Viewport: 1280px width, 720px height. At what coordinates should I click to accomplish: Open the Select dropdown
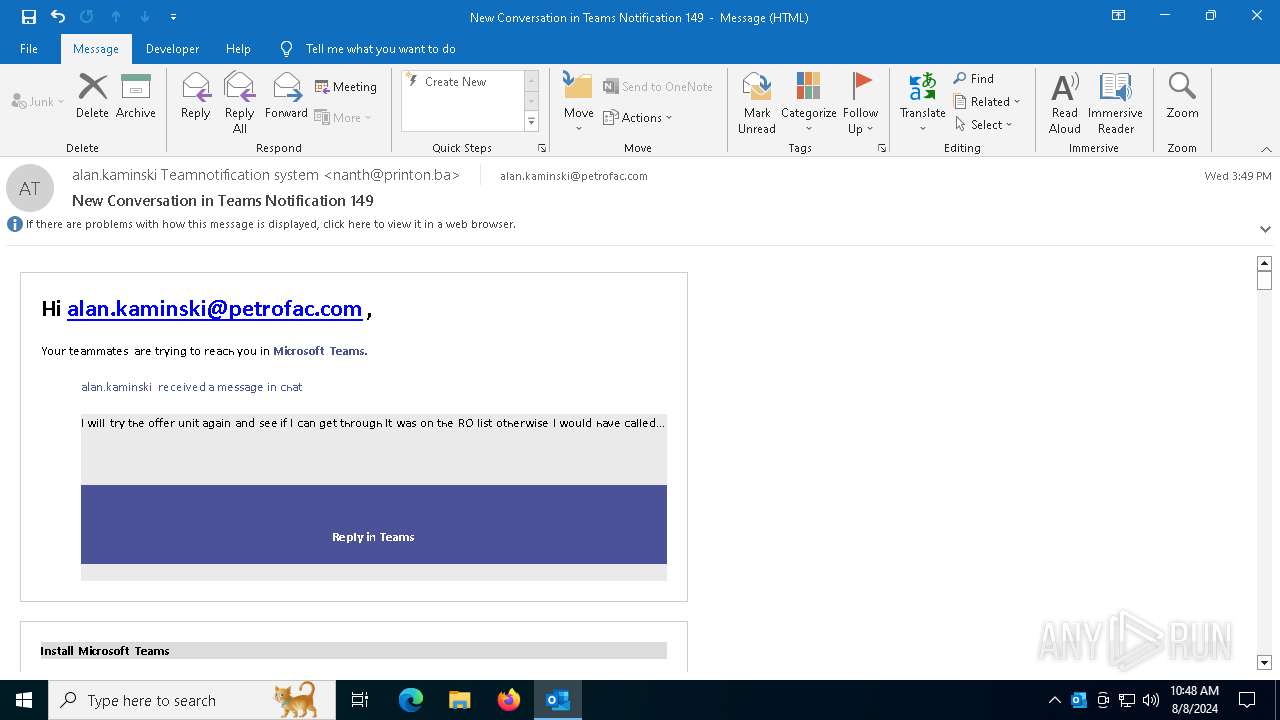[x=983, y=124]
